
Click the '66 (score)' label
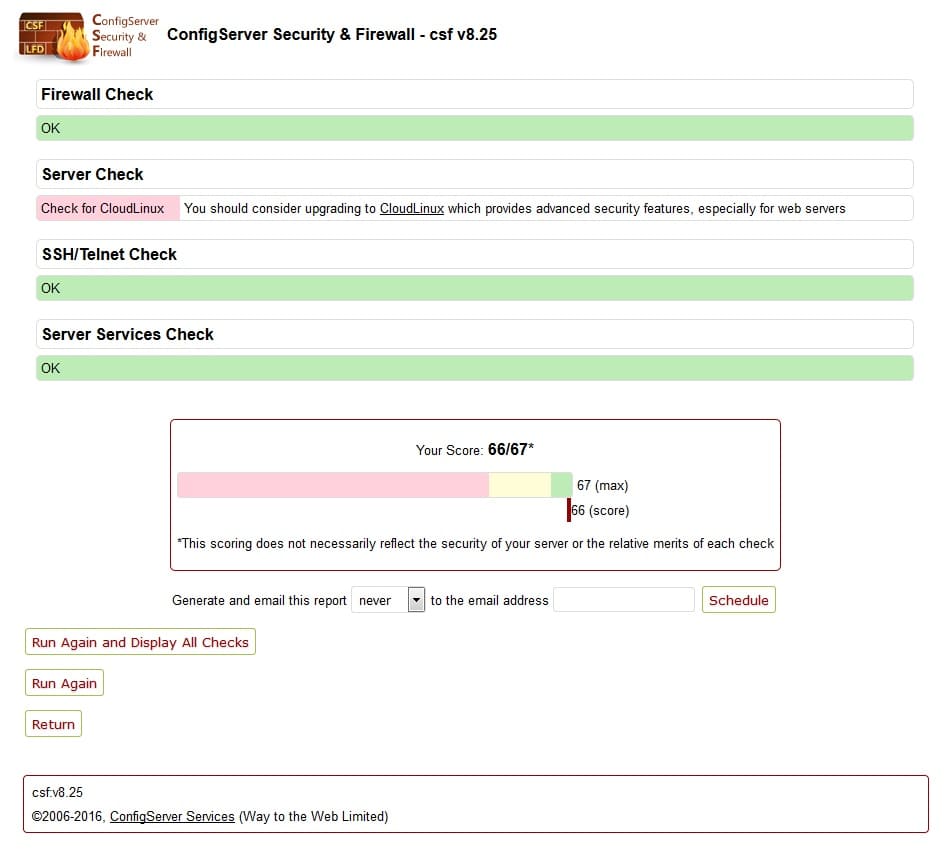tap(600, 511)
